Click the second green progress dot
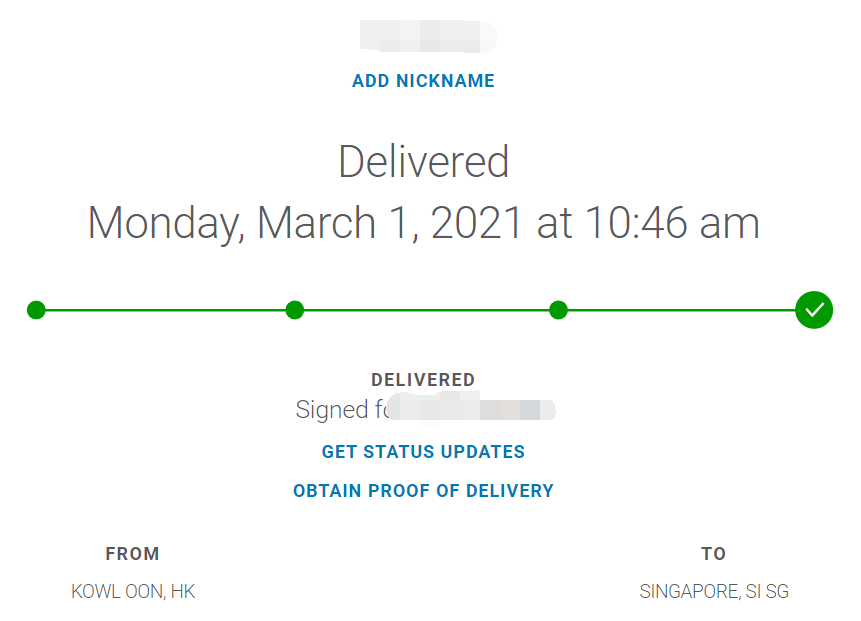 coord(295,310)
